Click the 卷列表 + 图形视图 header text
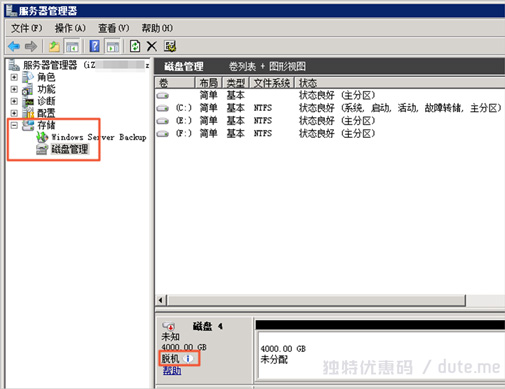The height and width of the screenshot is (389, 505). point(267,66)
